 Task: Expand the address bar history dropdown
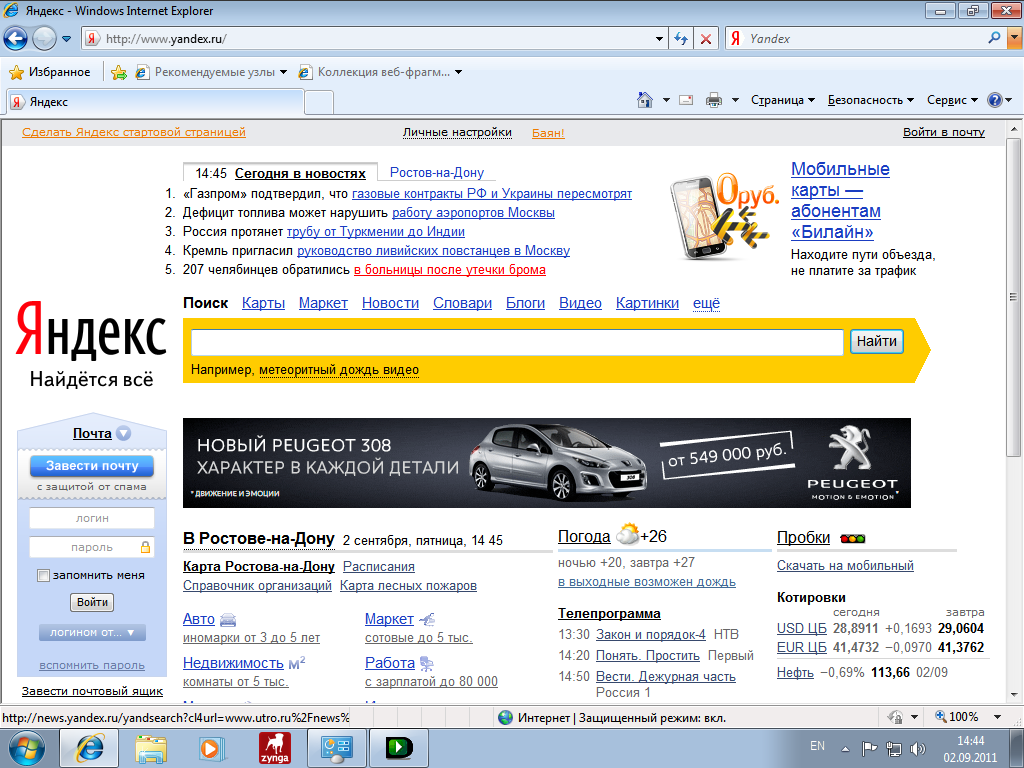[659, 39]
